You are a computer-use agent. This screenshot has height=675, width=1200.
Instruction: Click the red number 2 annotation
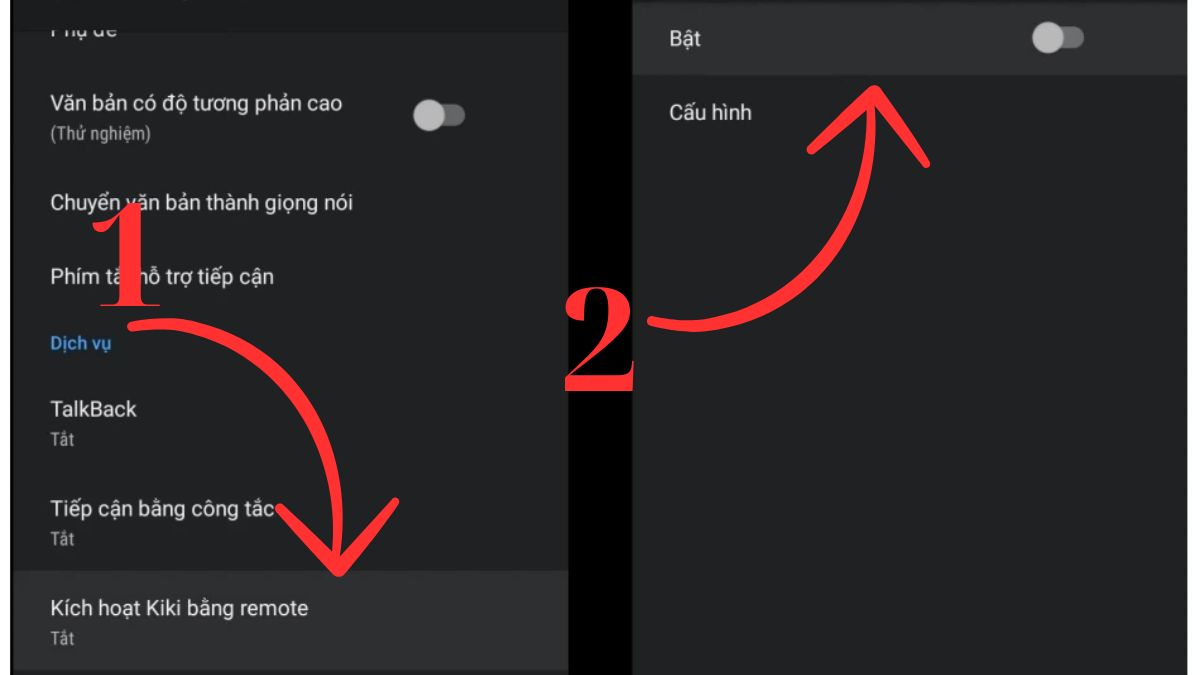pyautogui.click(x=600, y=338)
